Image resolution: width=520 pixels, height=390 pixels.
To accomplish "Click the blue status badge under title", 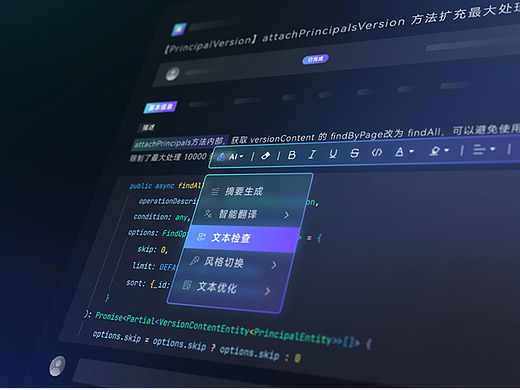I will tap(315, 59).
